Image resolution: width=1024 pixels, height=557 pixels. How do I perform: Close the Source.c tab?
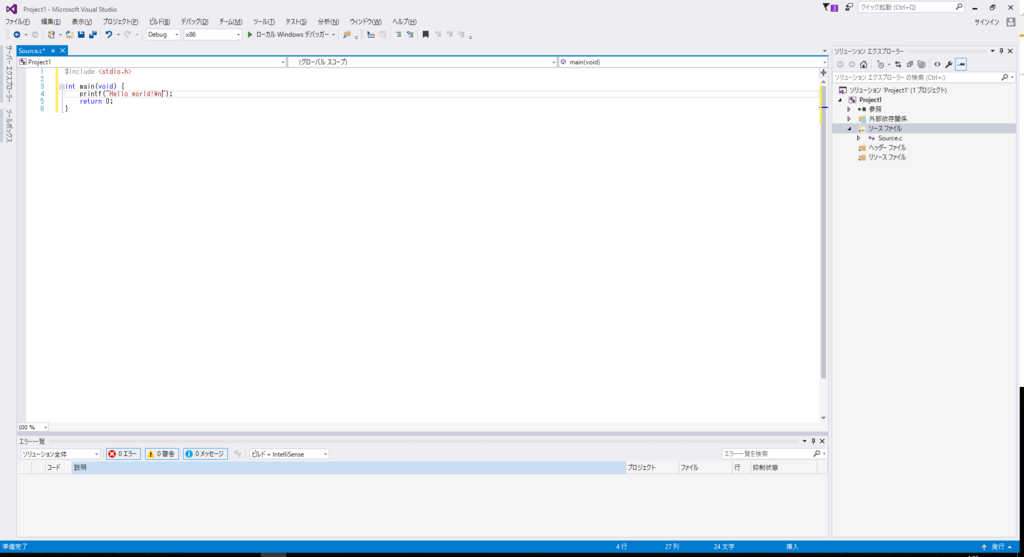coord(63,50)
